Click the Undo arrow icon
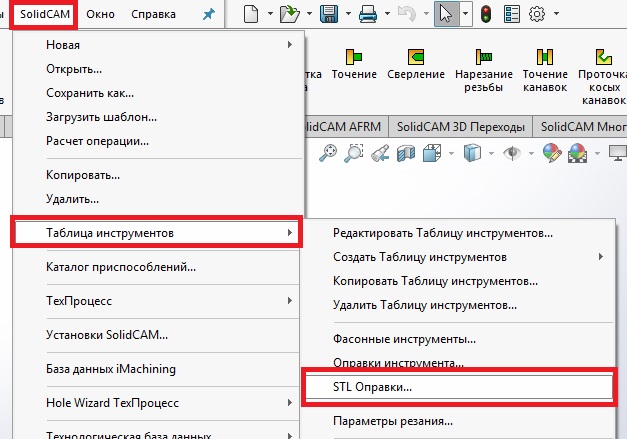Screen dimensions: 627x439 pos(407,14)
